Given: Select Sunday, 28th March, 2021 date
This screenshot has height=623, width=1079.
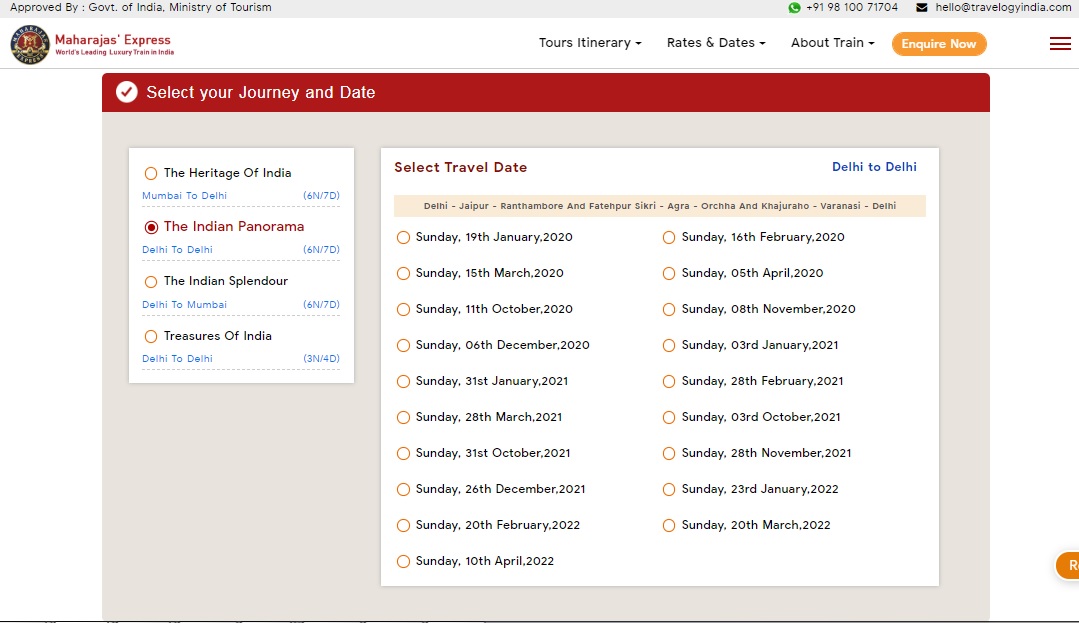Looking at the screenshot, I should point(404,418).
